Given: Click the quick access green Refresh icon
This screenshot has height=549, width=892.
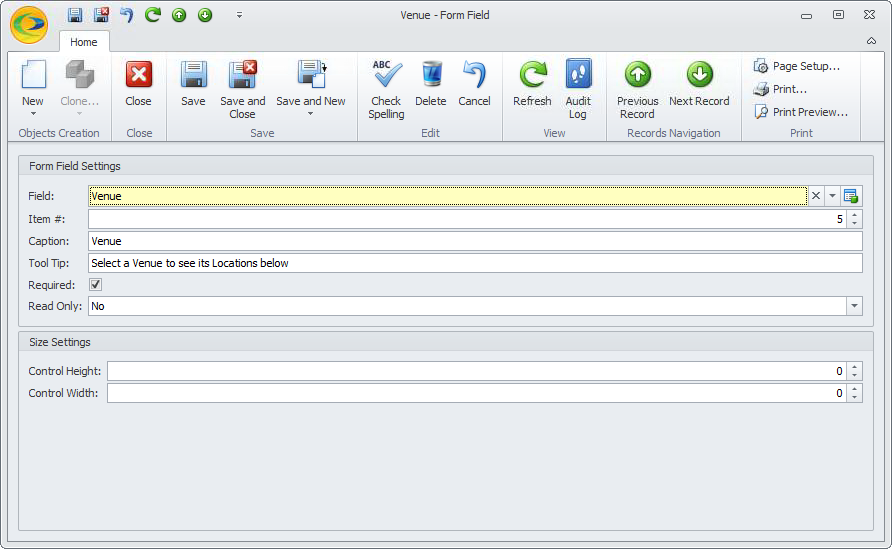Looking at the screenshot, I should [152, 15].
